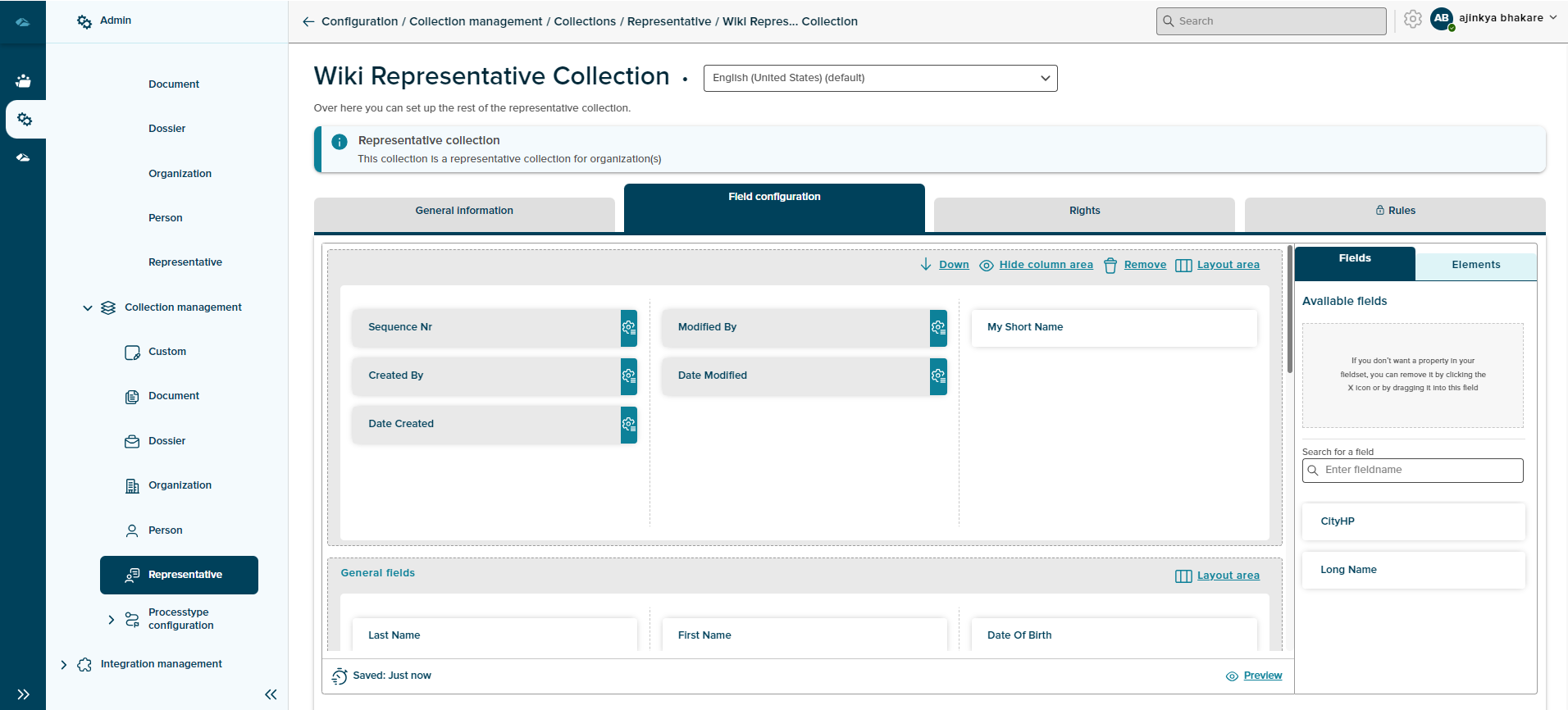
Task: Click the Hide column area link
Action: 1046,265
